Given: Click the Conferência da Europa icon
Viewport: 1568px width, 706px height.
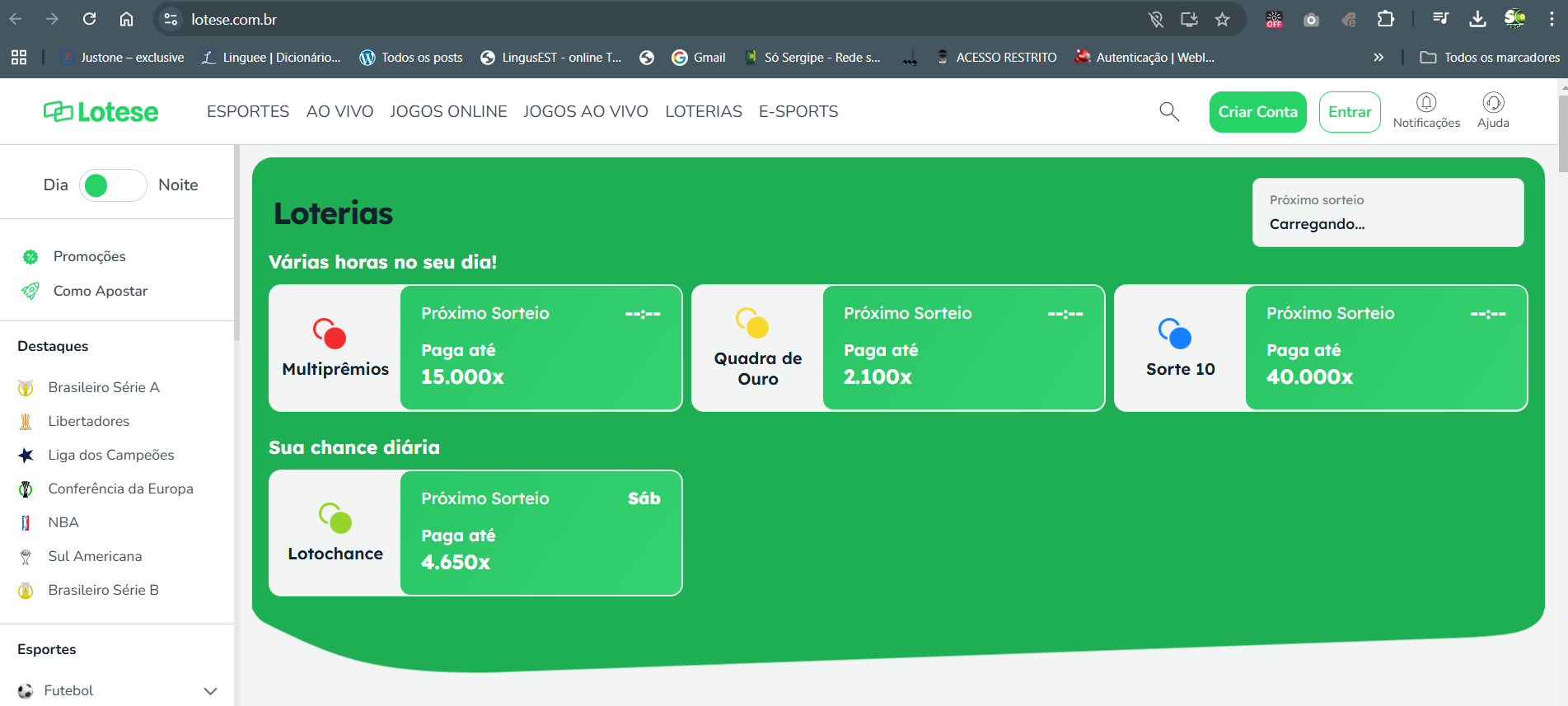Looking at the screenshot, I should point(26,489).
